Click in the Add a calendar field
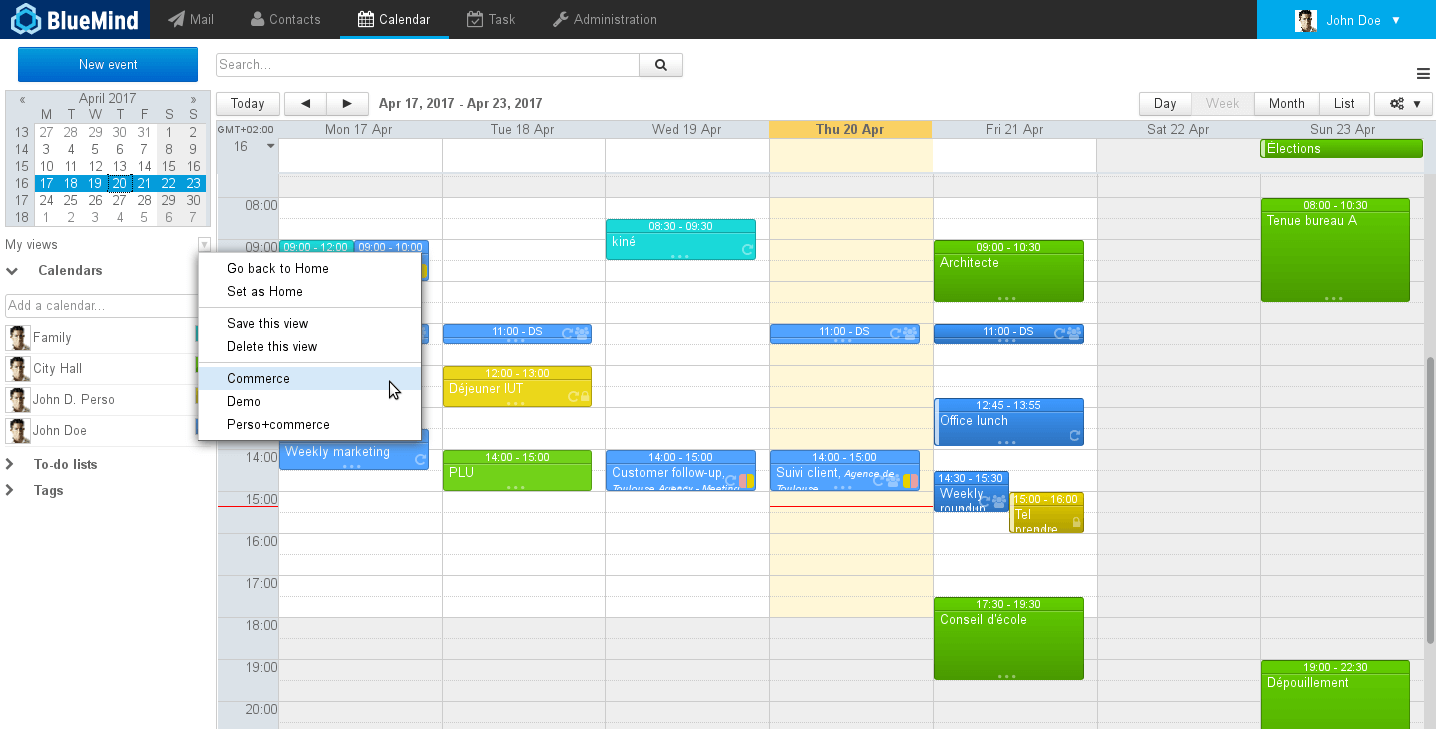Image resolution: width=1436 pixels, height=729 pixels. coord(100,306)
